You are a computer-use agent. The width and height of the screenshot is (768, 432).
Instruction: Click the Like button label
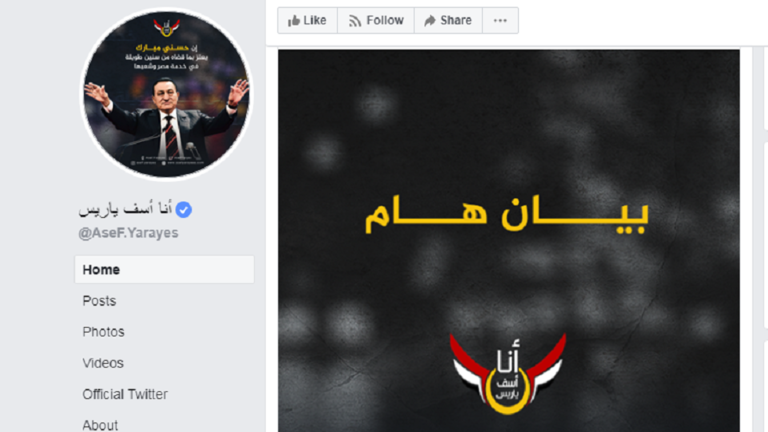[314, 21]
